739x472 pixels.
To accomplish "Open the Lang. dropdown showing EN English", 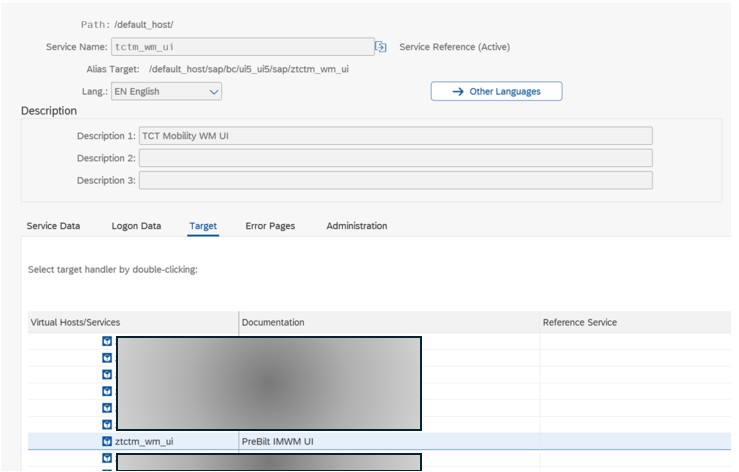I will (165, 92).
